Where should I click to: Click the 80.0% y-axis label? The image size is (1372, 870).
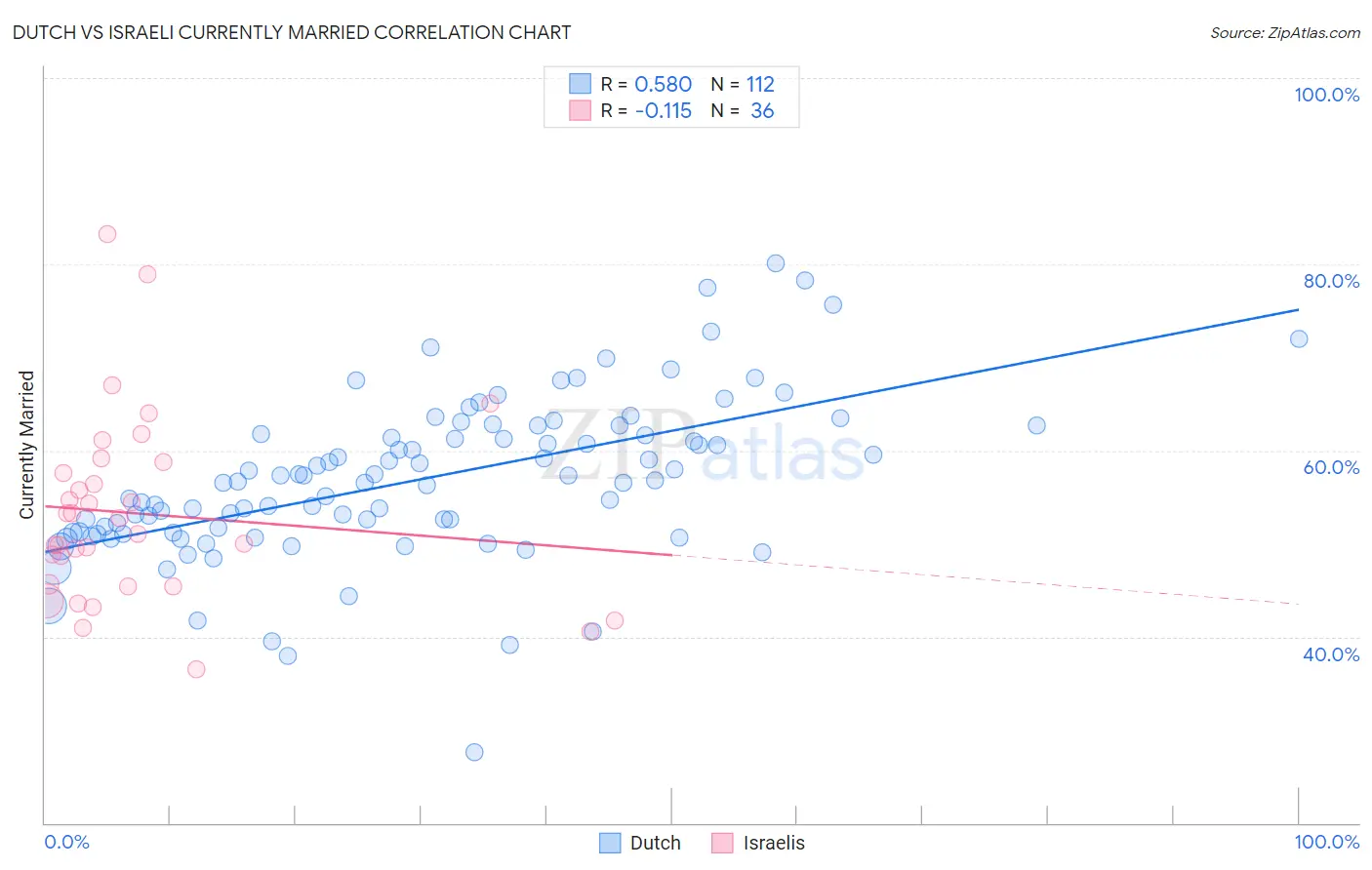point(1332,281)
